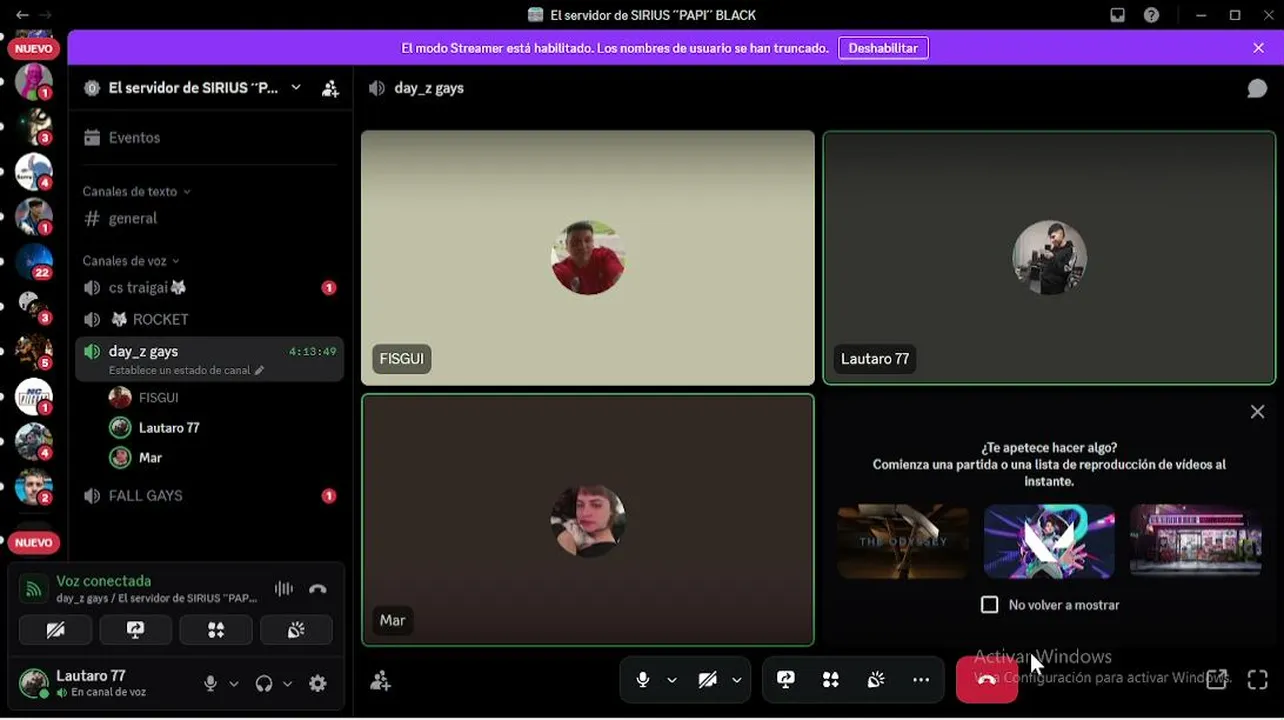Viewport: 1284px width, 720px height.
Task: Invite friends icon below Mar tile
Action: (380, 681)
